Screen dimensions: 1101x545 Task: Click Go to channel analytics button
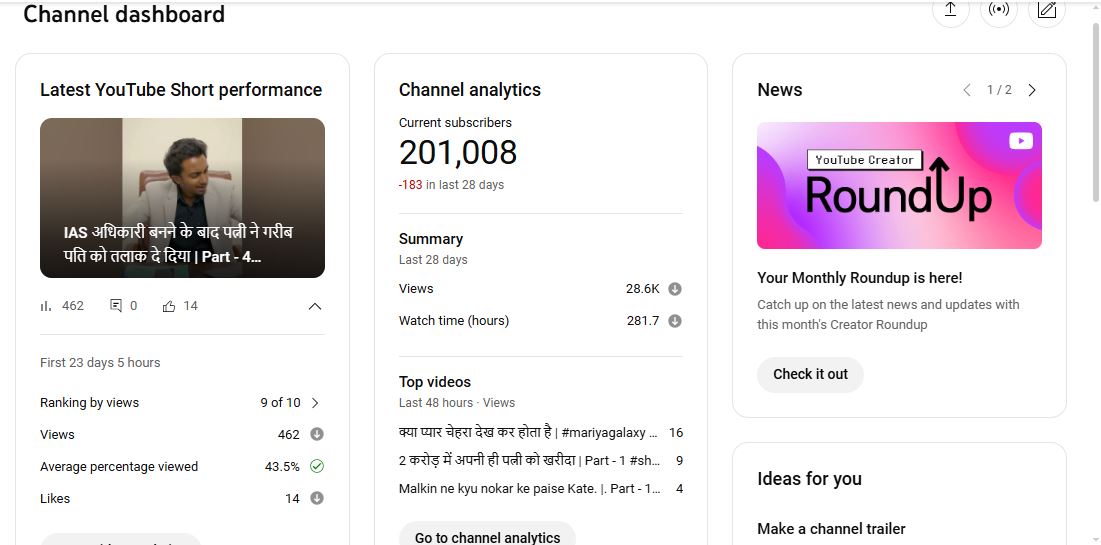coord(487,537)
